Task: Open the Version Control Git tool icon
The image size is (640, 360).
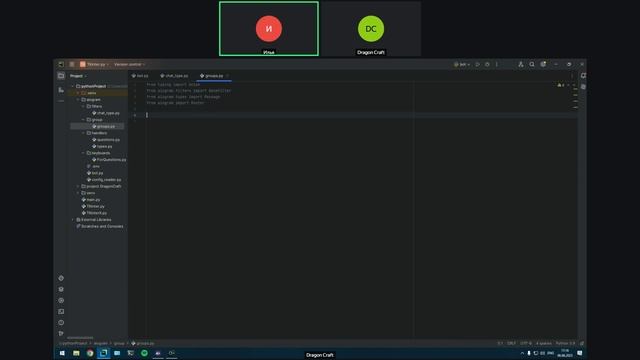Action: pos(61,333)
